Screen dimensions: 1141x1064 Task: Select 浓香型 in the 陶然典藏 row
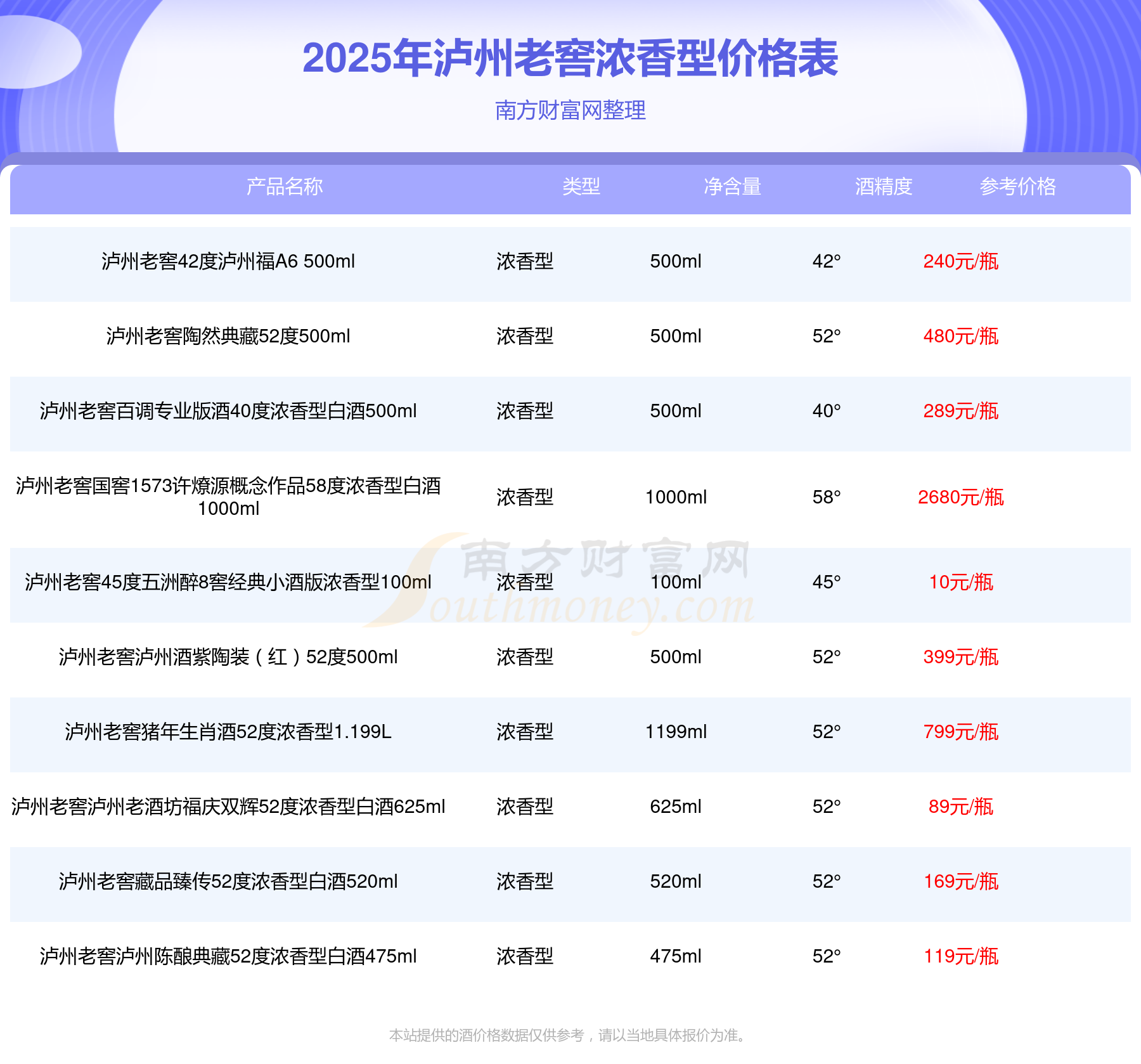click(x=525, y=336)
